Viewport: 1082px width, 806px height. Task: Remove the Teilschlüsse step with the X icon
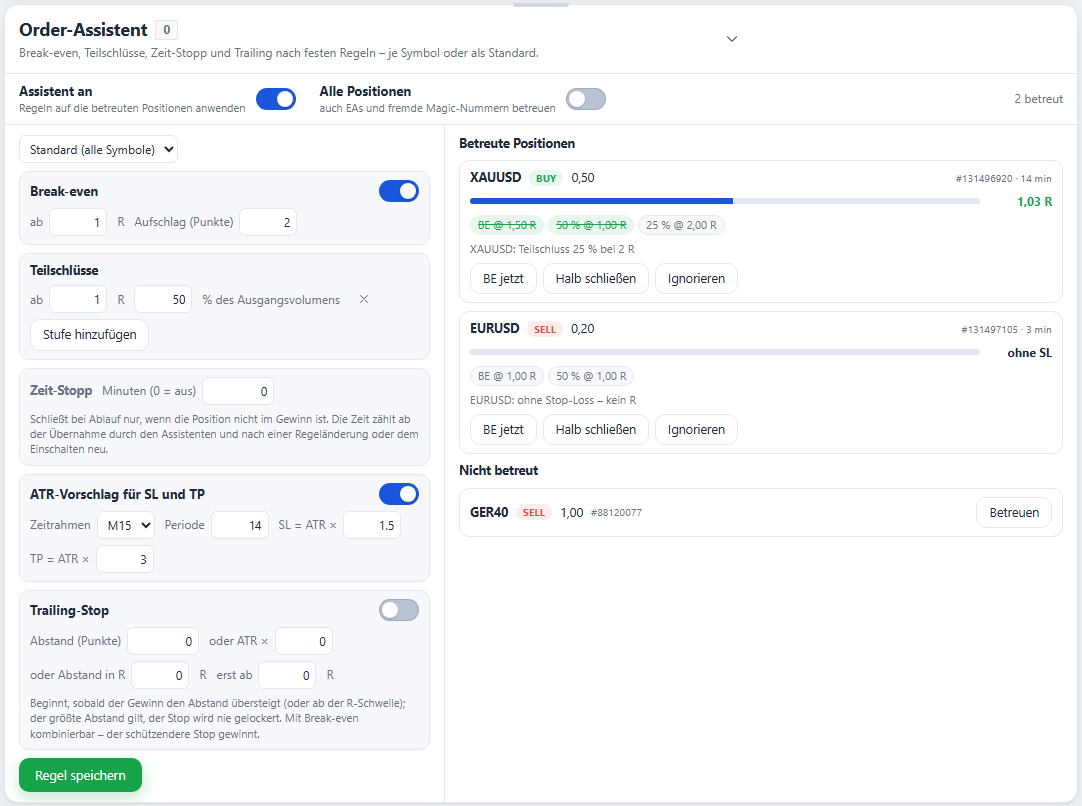coord(364,299)
